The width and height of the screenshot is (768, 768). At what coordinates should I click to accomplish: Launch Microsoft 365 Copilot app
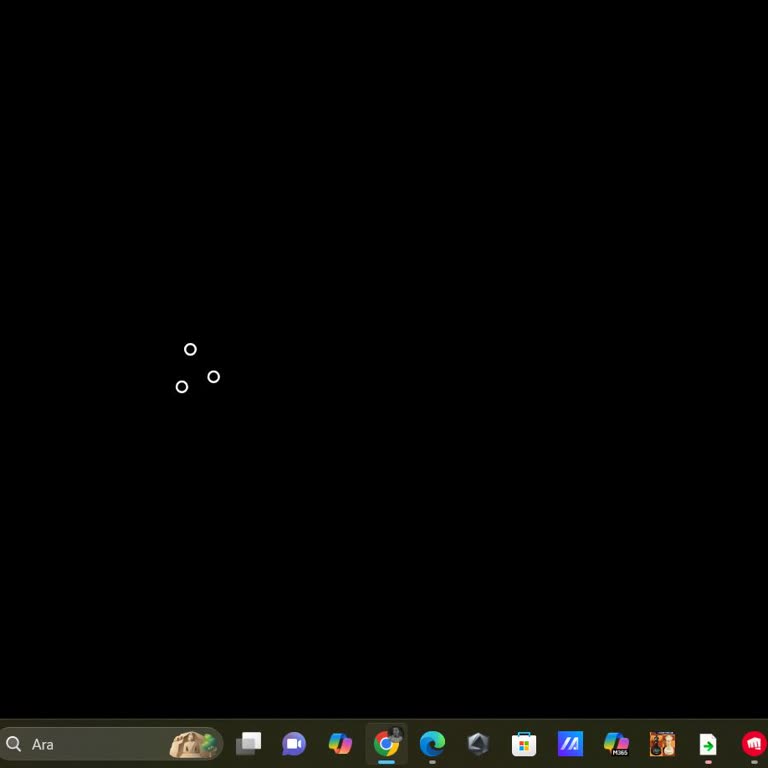click(616, 744)
